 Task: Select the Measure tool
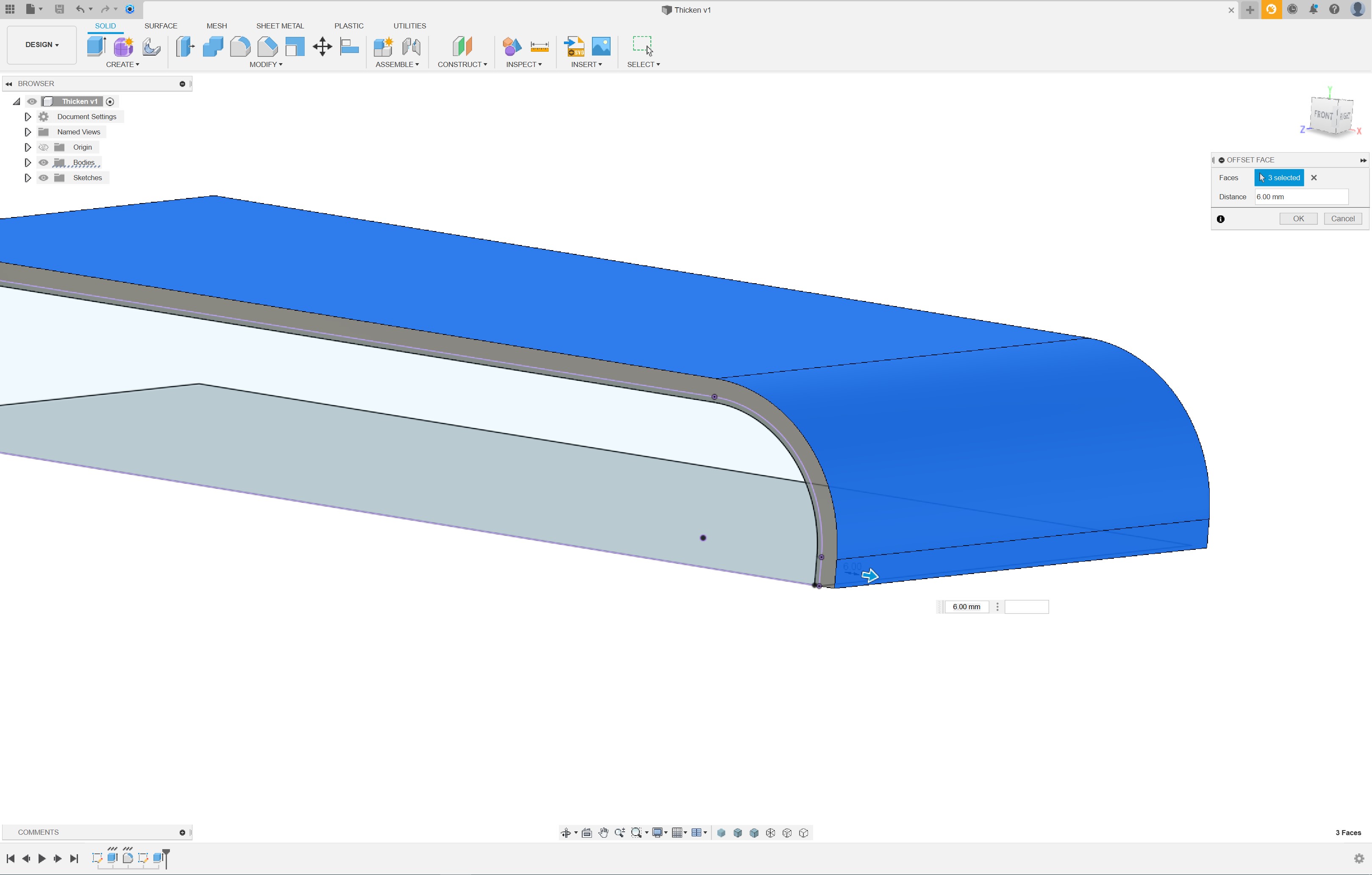tap(539, 46)
